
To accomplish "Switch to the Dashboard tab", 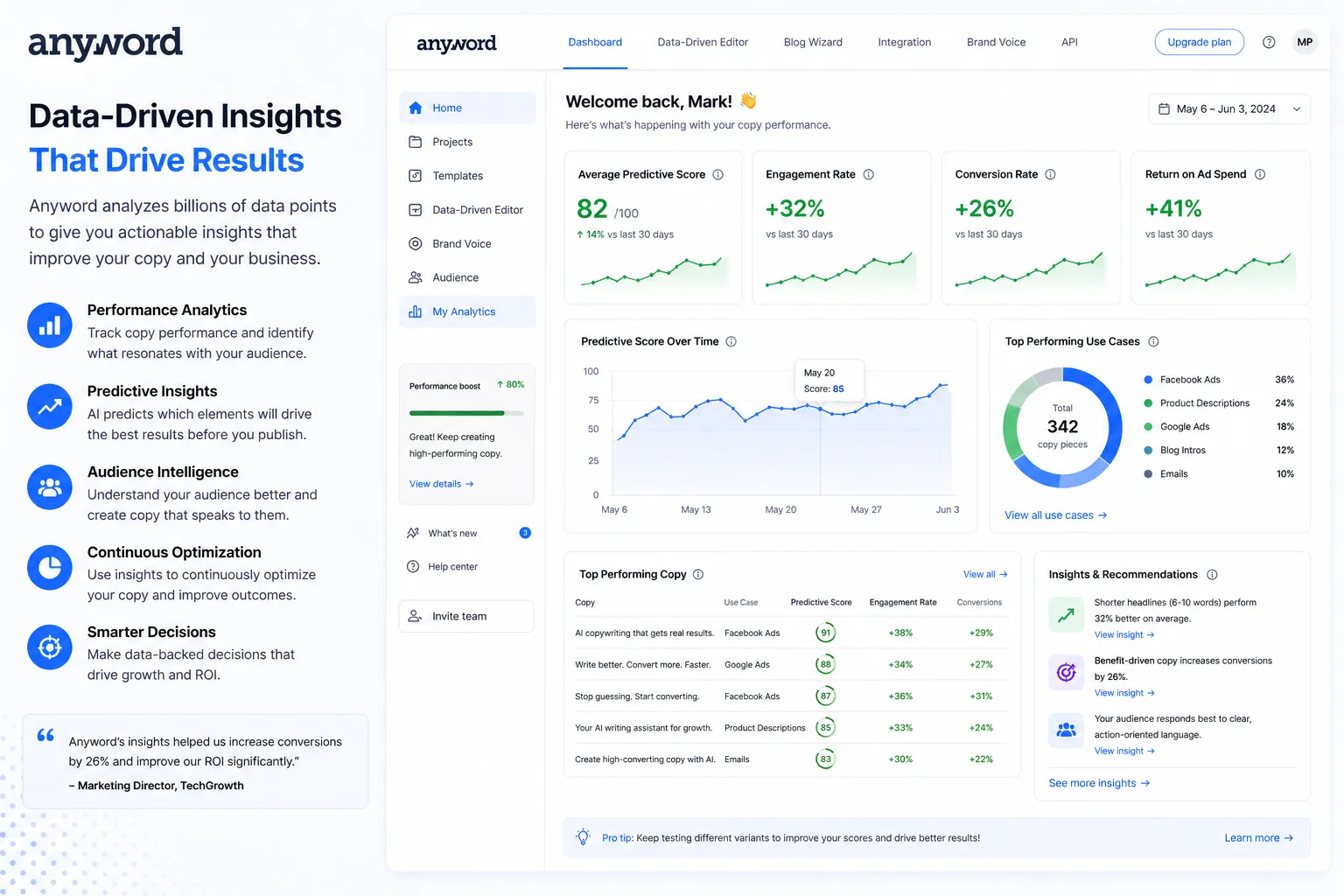I will (x=595, y=42).
